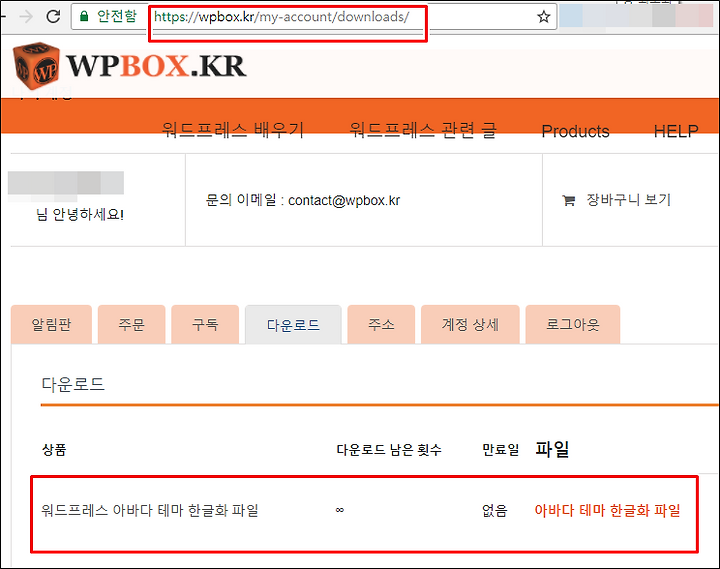Open the 워드프레스 관련 글 menu
720x569 pixels.
click(423, 130)
